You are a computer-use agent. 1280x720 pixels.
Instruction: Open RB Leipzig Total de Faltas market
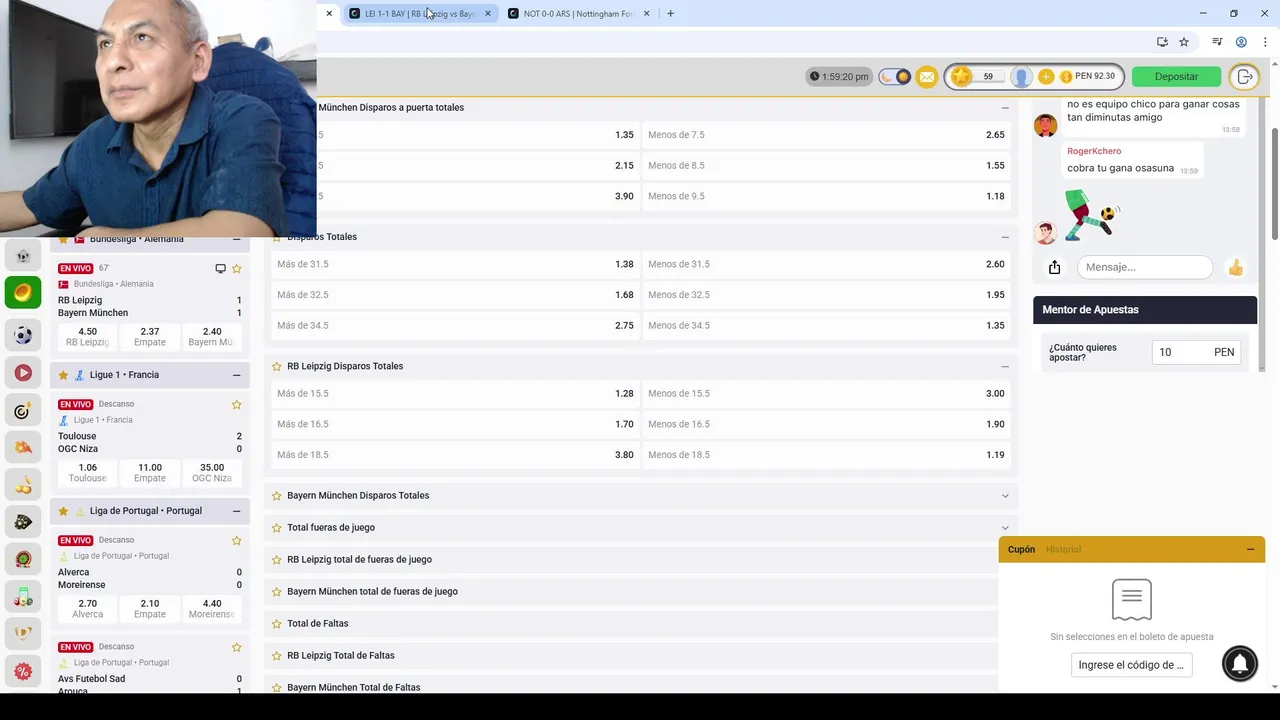(631, 655)
